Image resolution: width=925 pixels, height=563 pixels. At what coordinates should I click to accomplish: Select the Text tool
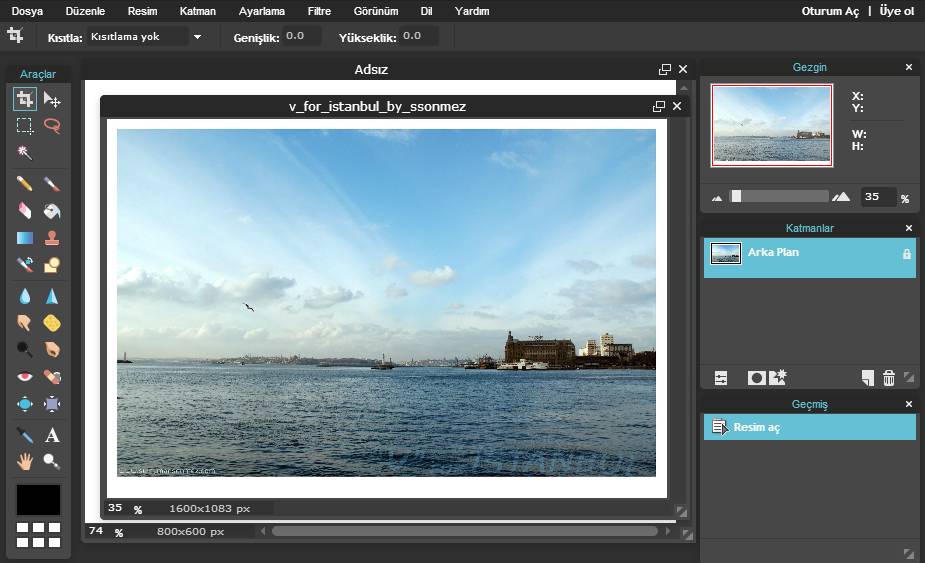[x=52, y=435]
